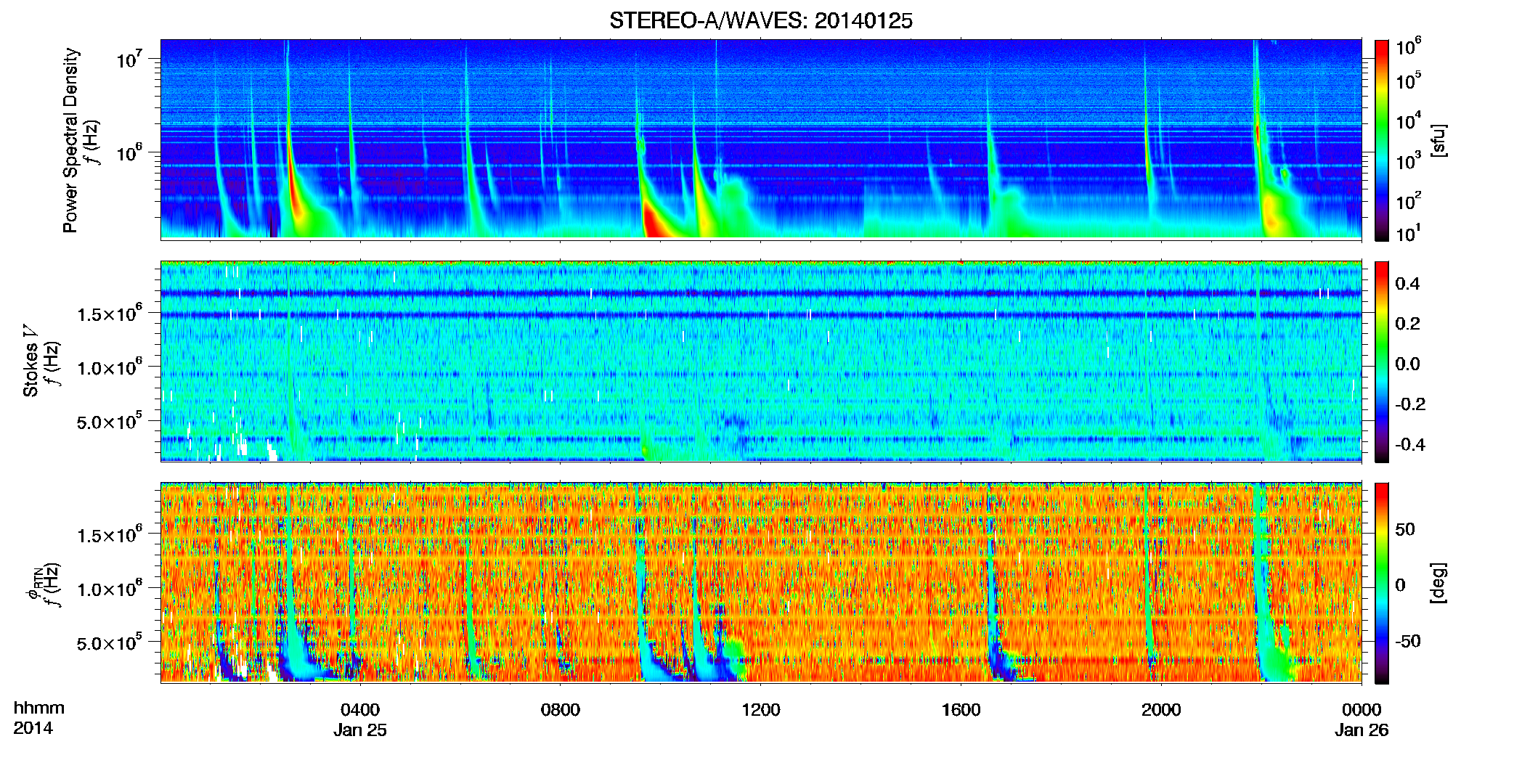
Task: Click 5.0×10^5 tick on the Stokes V axis
Action: tap(110, 421)
